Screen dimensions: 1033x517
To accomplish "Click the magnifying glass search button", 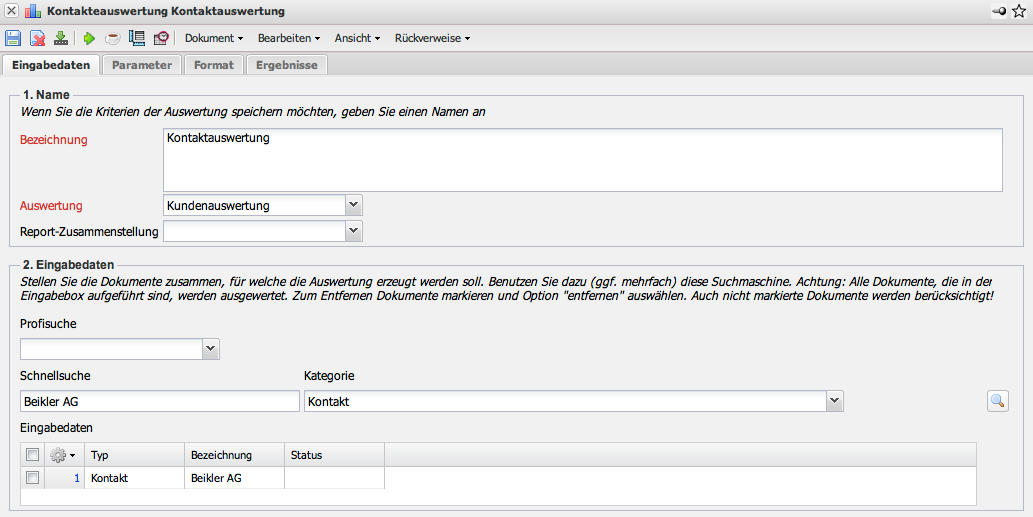I will [x=997, y=401].
